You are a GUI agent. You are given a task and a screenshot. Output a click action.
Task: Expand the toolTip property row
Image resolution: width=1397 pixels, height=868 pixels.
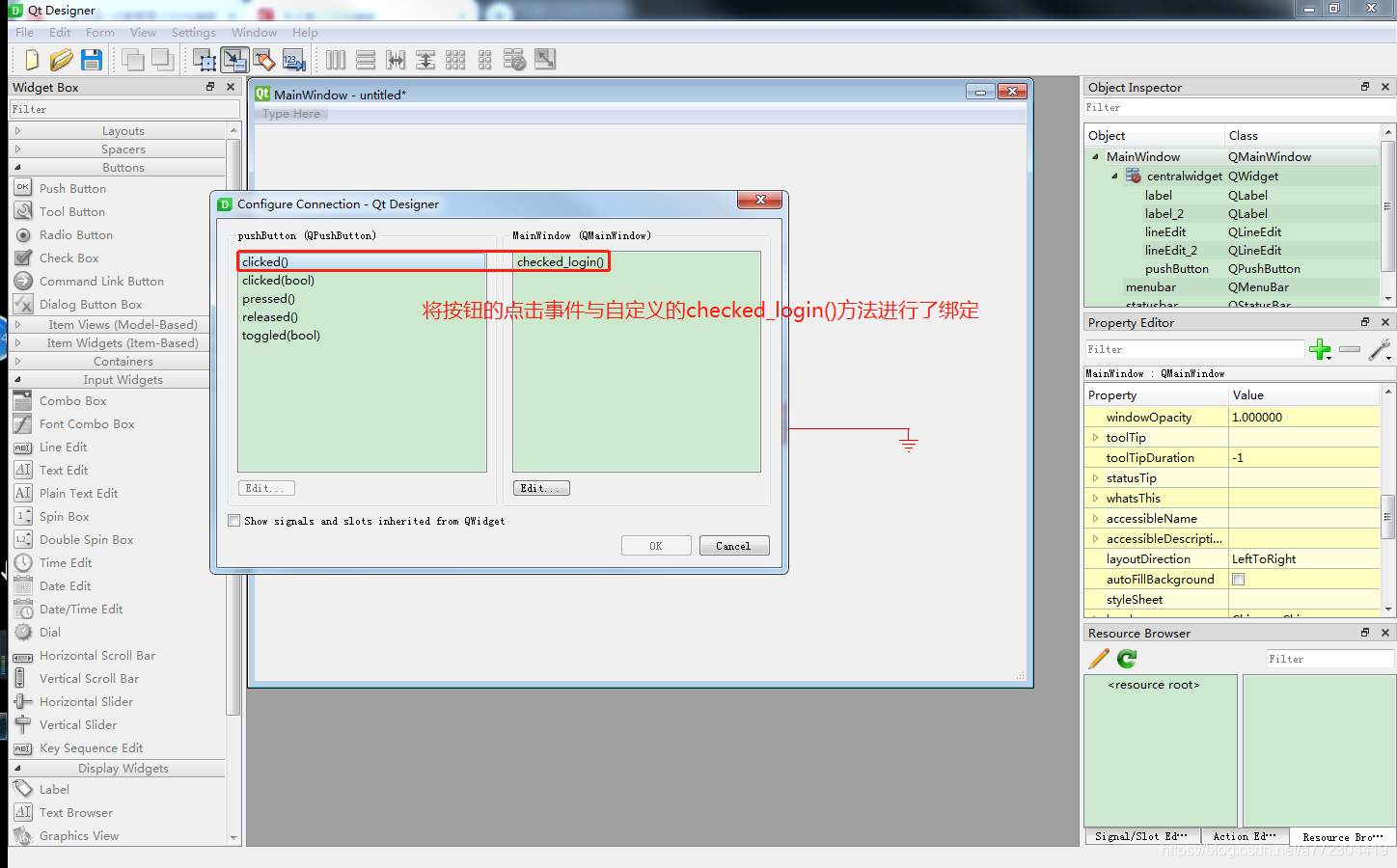pos(1095,437)
